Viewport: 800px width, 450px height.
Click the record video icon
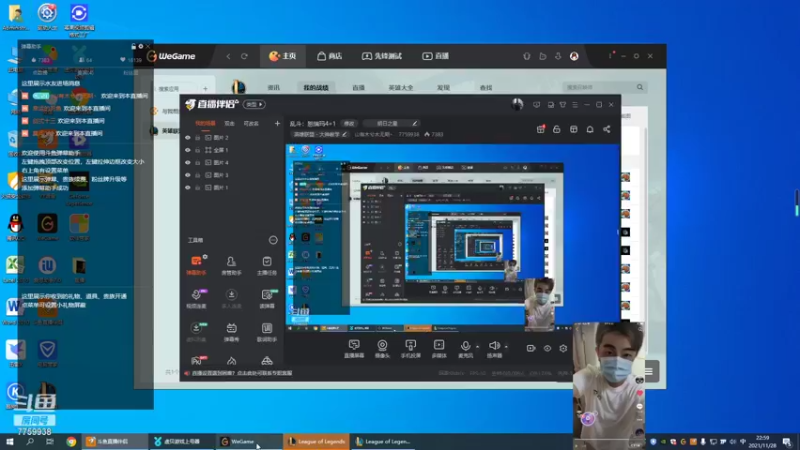point(531,348)
